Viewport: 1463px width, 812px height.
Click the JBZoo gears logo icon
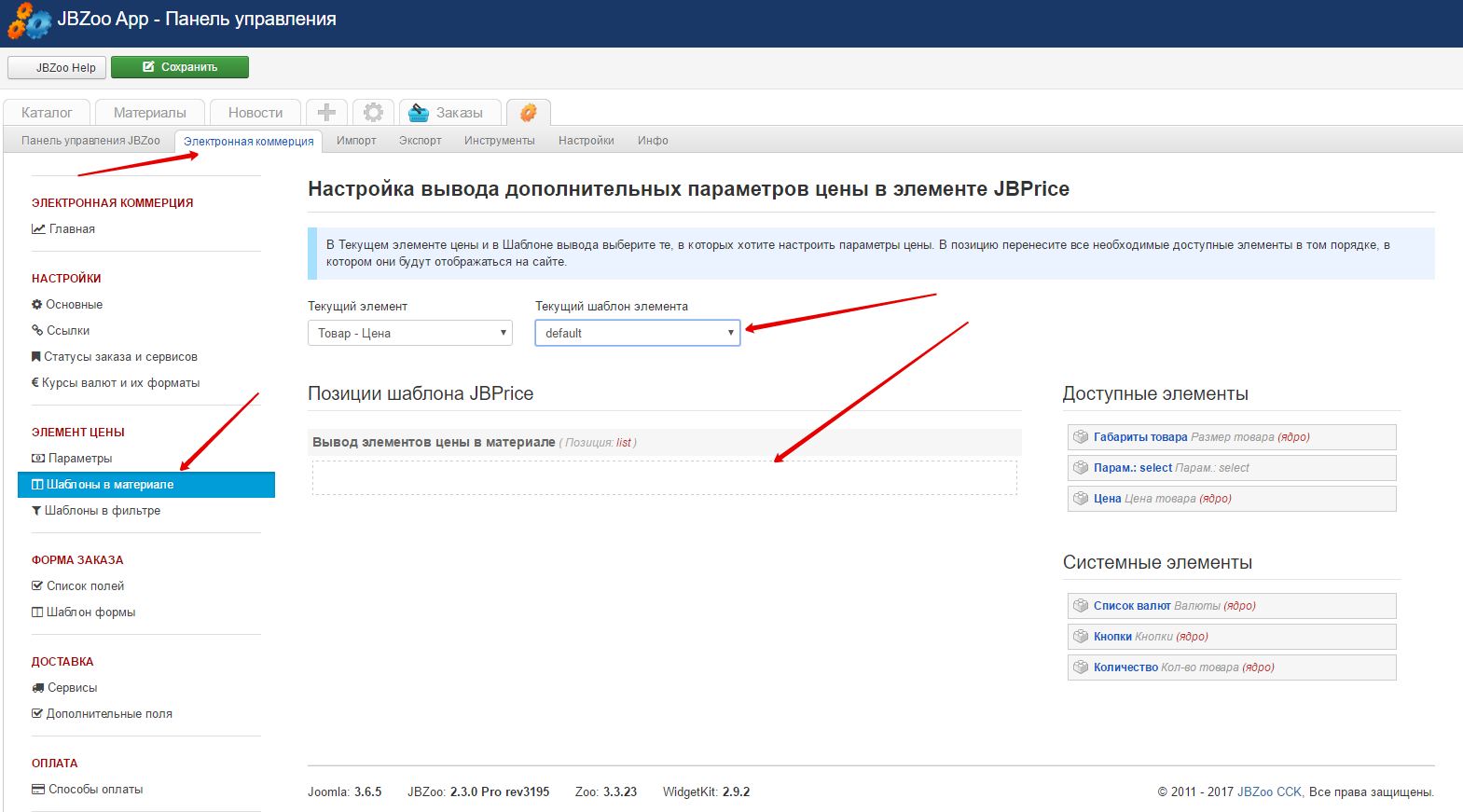29,21
